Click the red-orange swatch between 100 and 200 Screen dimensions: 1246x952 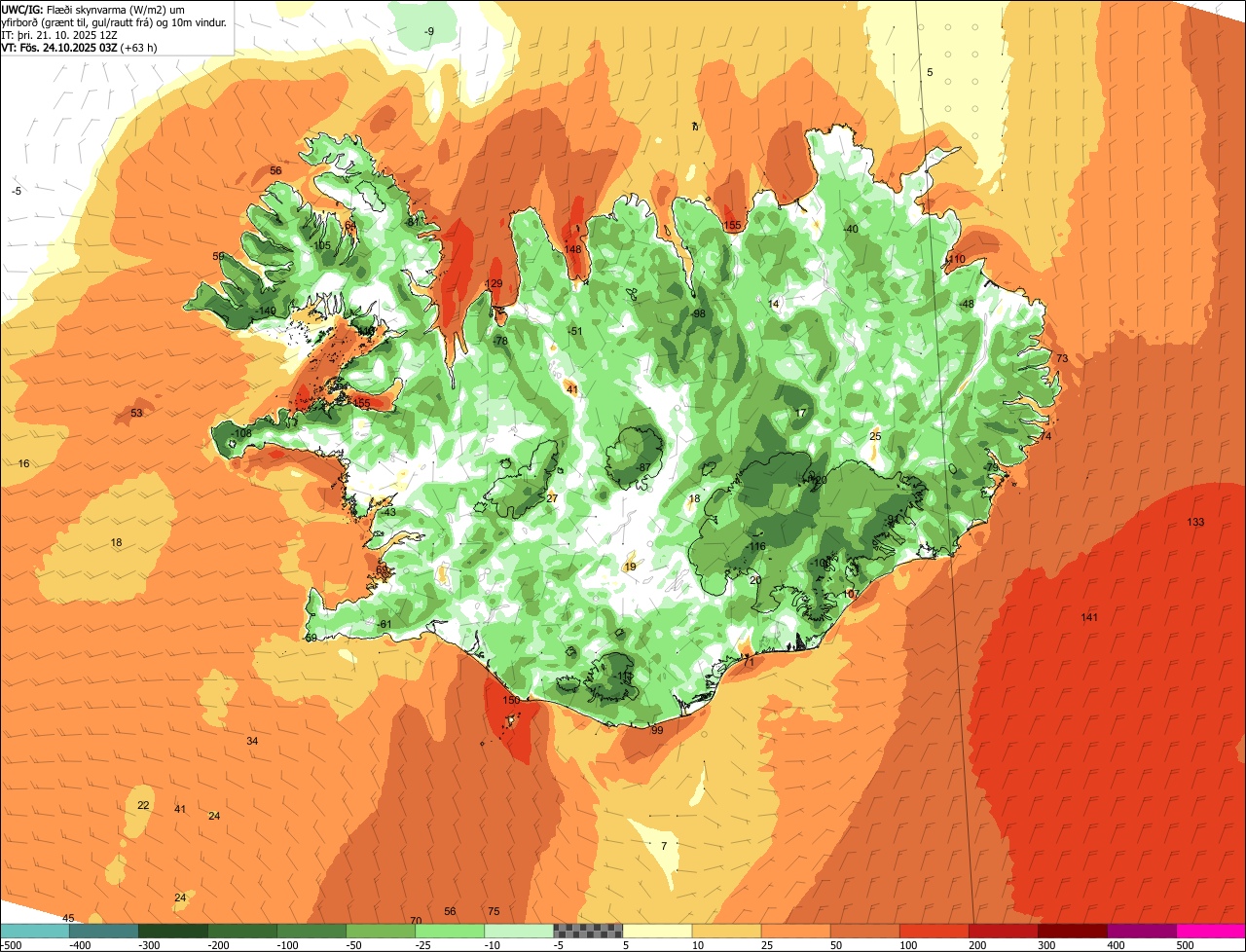click(933, 932)
